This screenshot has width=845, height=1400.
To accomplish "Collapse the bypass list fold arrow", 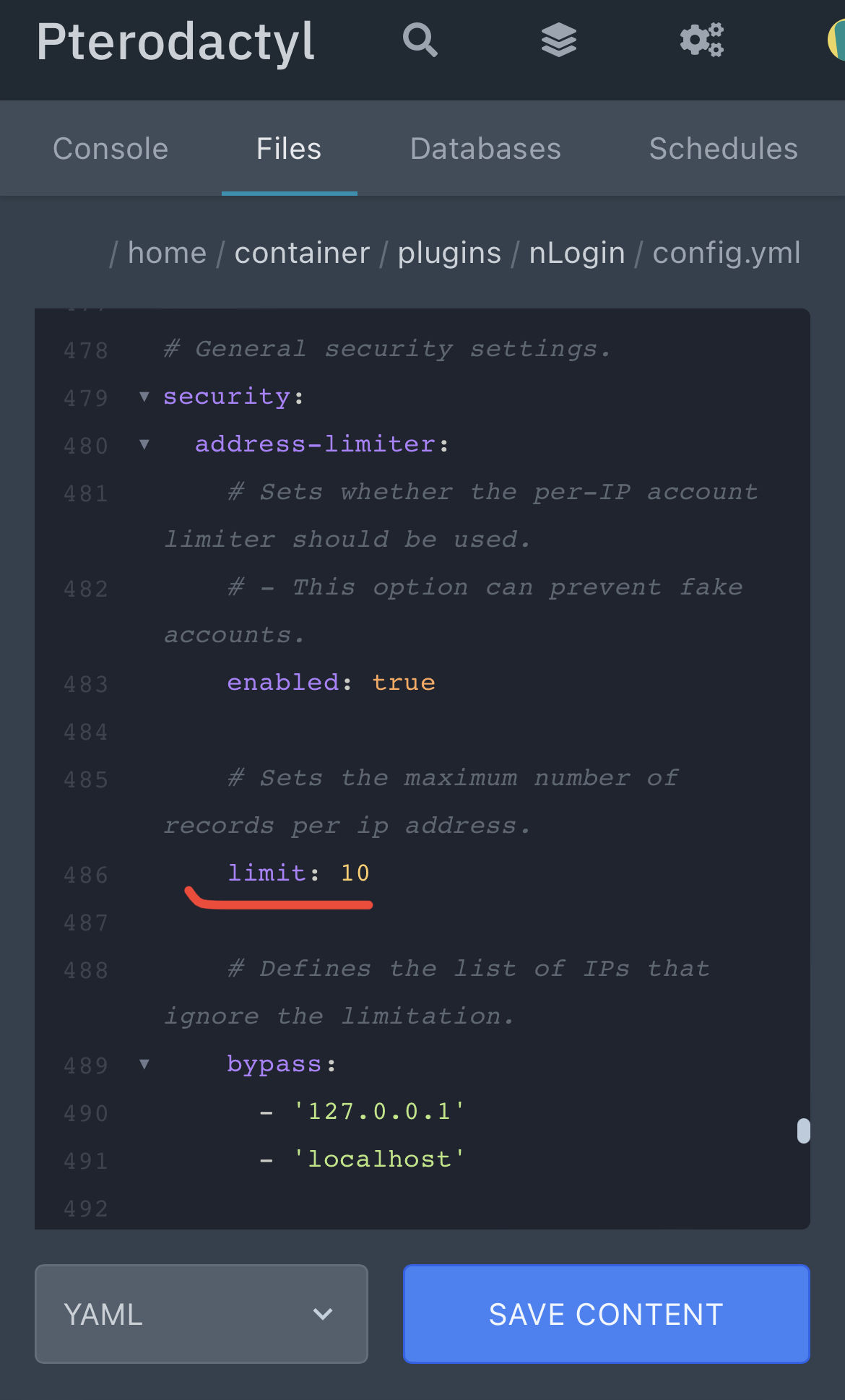I will 144,1064.
